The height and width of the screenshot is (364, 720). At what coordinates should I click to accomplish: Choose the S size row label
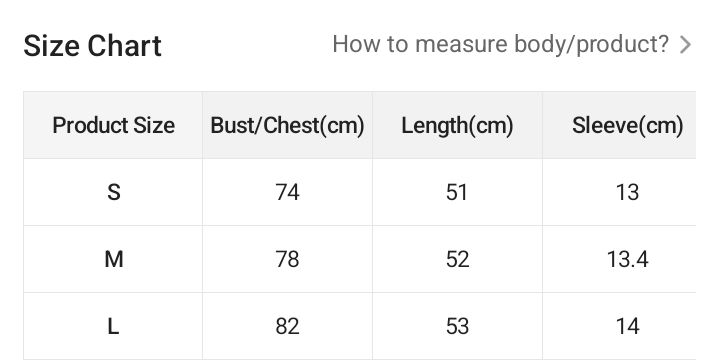click(x=114, y=192)
